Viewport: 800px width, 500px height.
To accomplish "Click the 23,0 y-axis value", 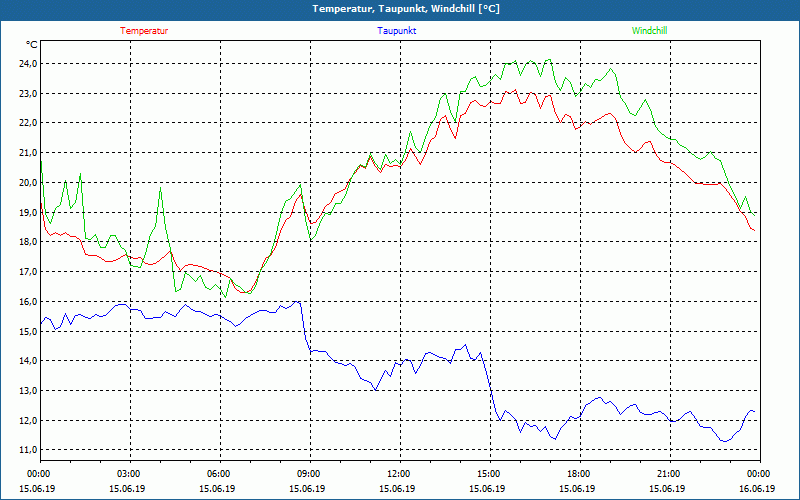I will (28, 93).
